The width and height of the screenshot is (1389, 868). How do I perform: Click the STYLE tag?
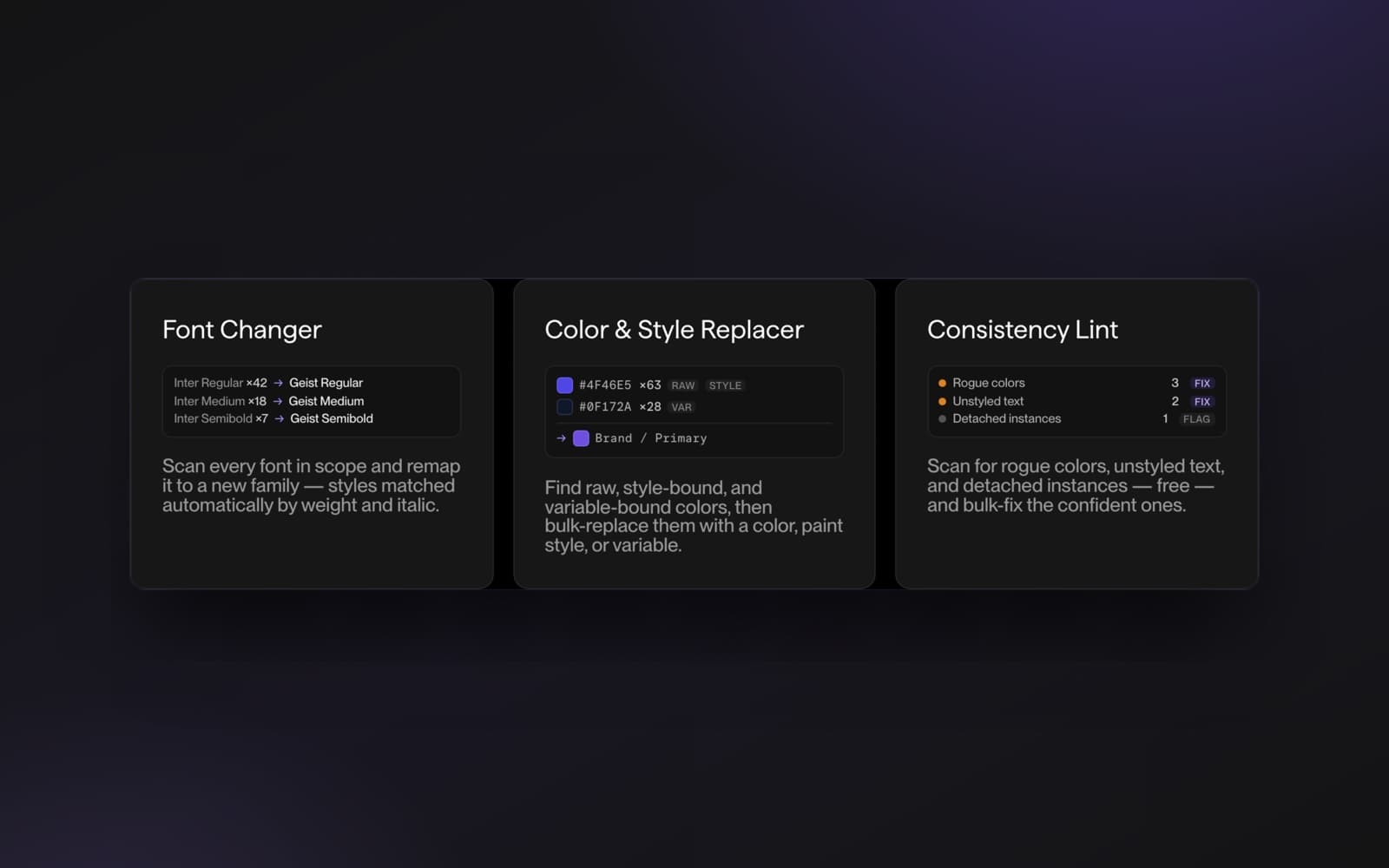pyautogui.click(x=725, y=385)
